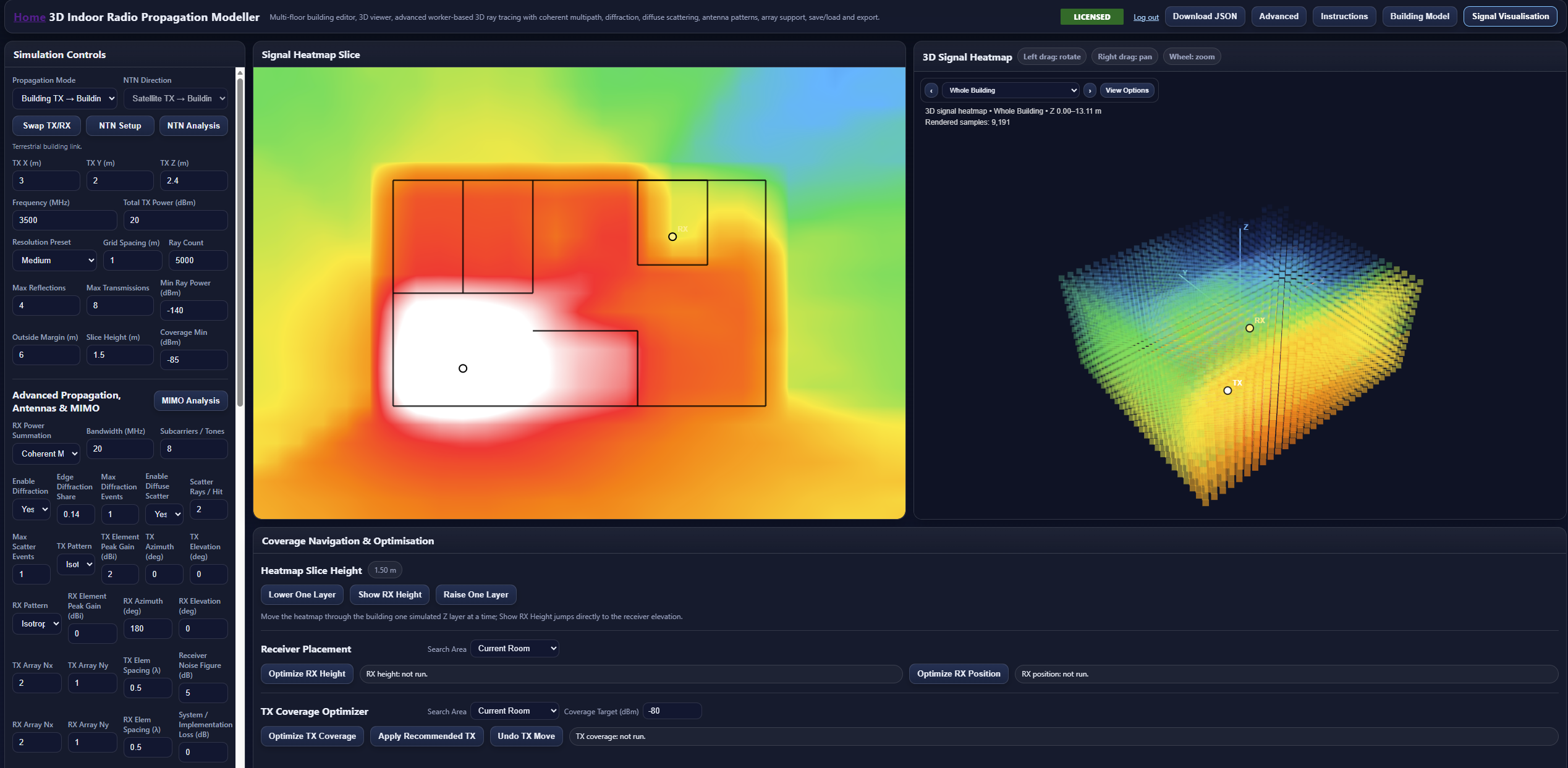Click the Subcarriers / Tones field
The image size is (1568, 768).
click(193, 449)
